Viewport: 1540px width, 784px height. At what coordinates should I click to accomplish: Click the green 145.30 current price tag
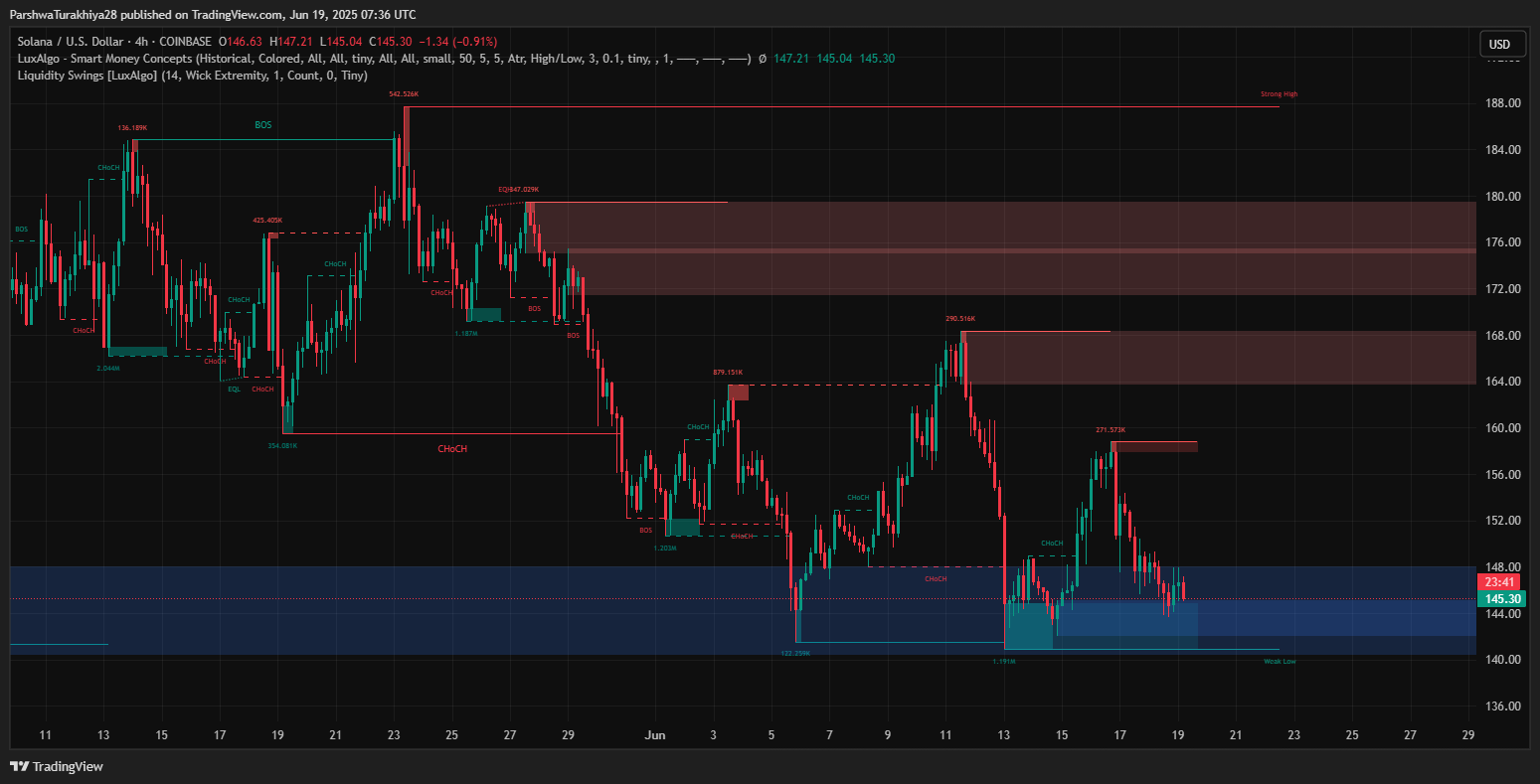pos(1502,599)
